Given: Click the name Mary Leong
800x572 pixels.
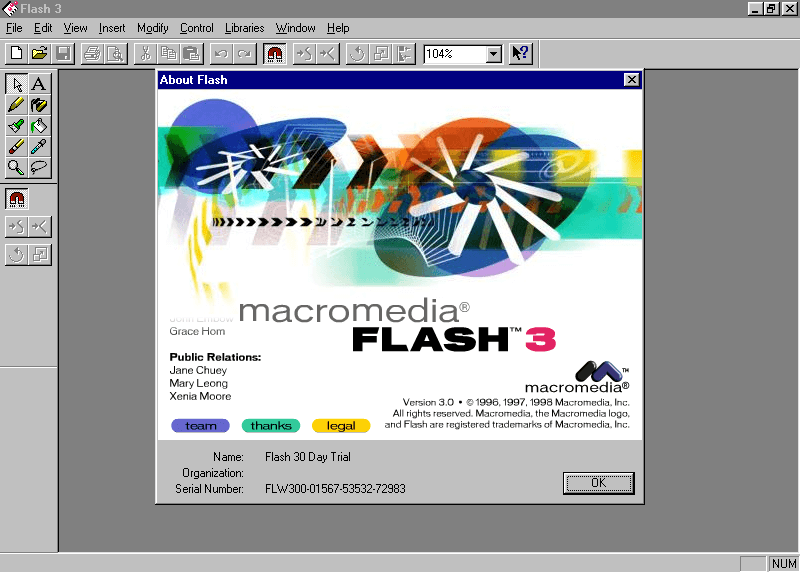Looking at the screenshot, I should pos(198,383).
